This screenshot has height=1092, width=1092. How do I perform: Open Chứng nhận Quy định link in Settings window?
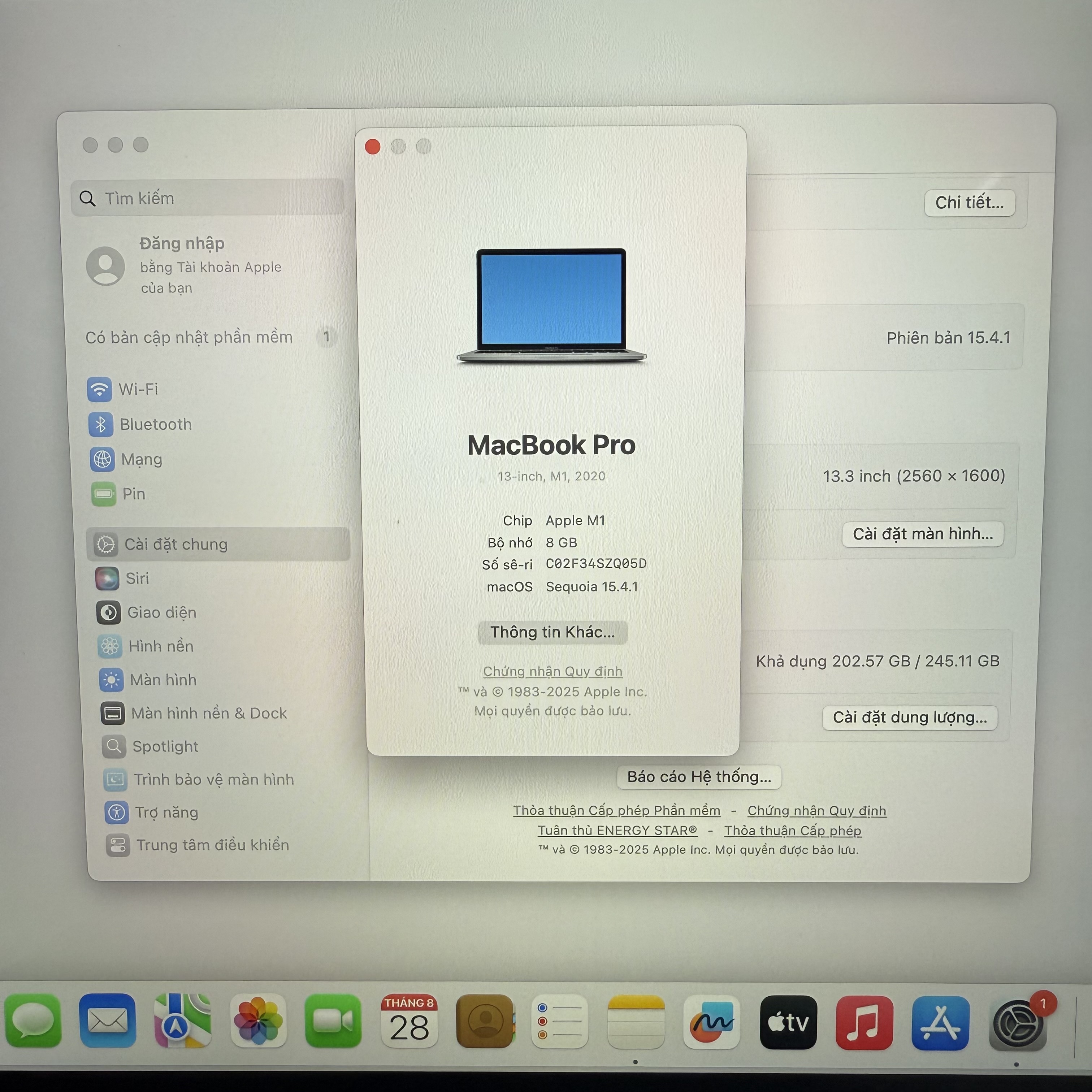817,811
